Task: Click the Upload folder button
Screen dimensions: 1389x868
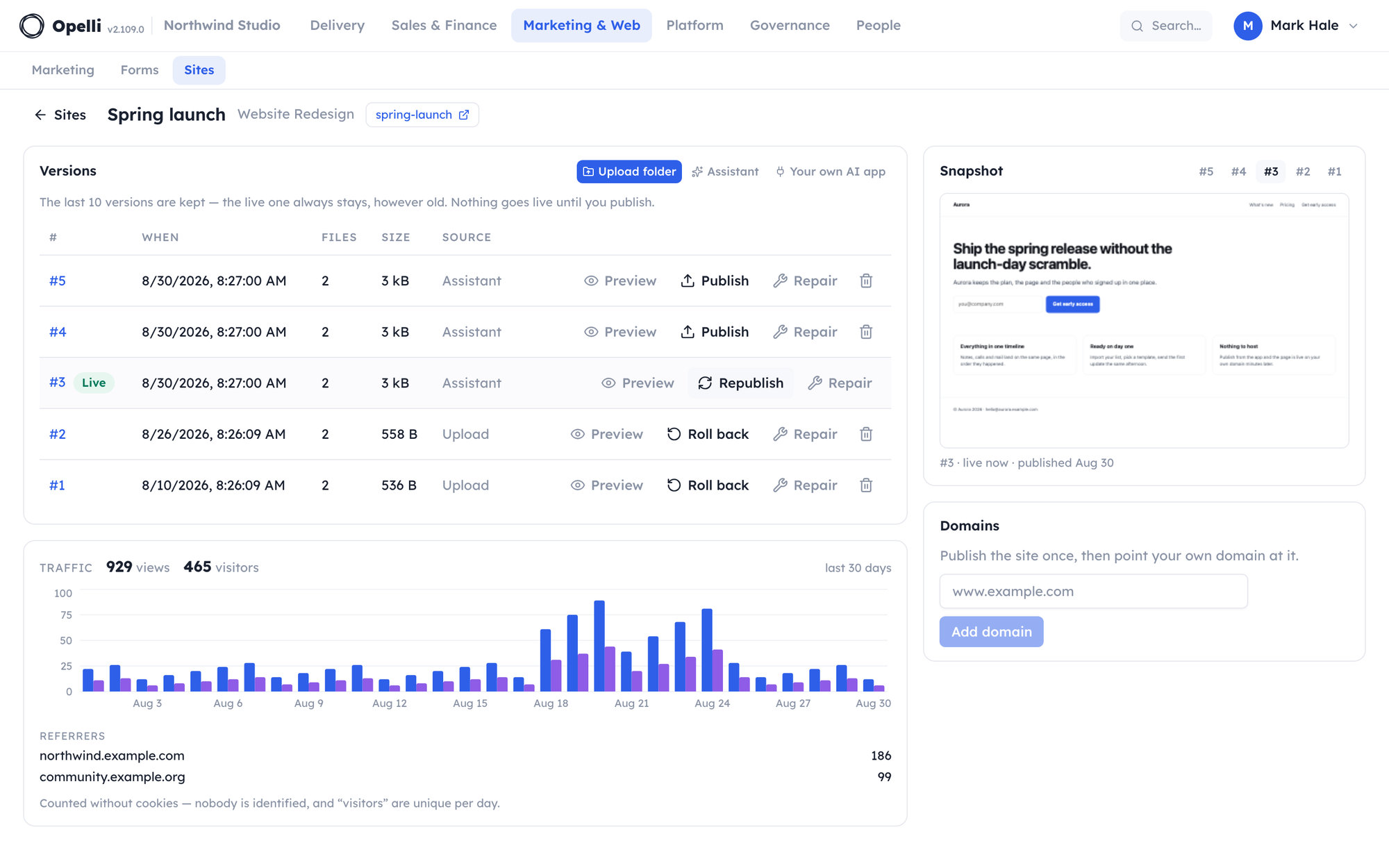Action: point(629,172)
